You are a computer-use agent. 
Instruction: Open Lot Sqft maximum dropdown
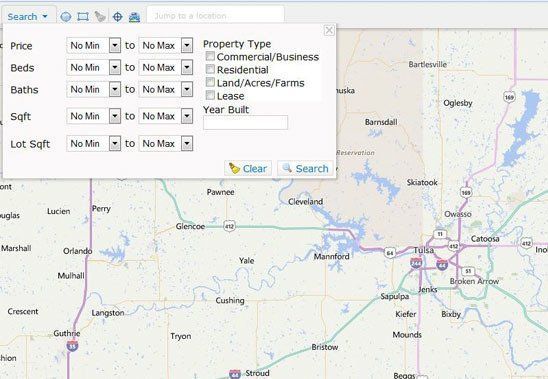[x=166, y=143]
